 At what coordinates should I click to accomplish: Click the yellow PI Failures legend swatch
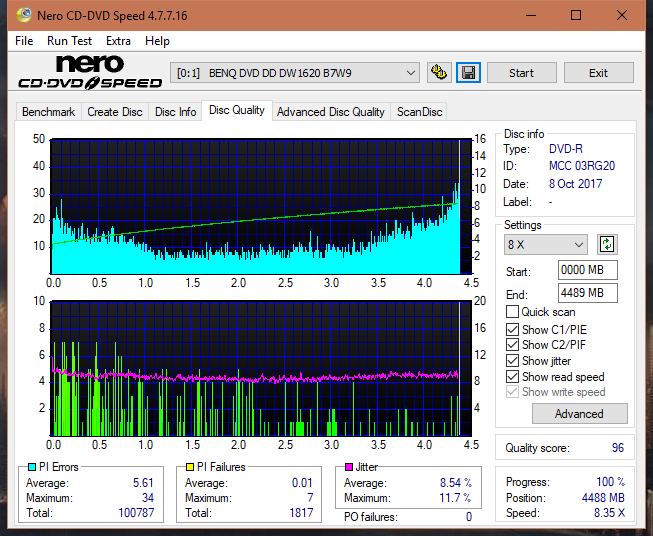click(x=190, y=467)
